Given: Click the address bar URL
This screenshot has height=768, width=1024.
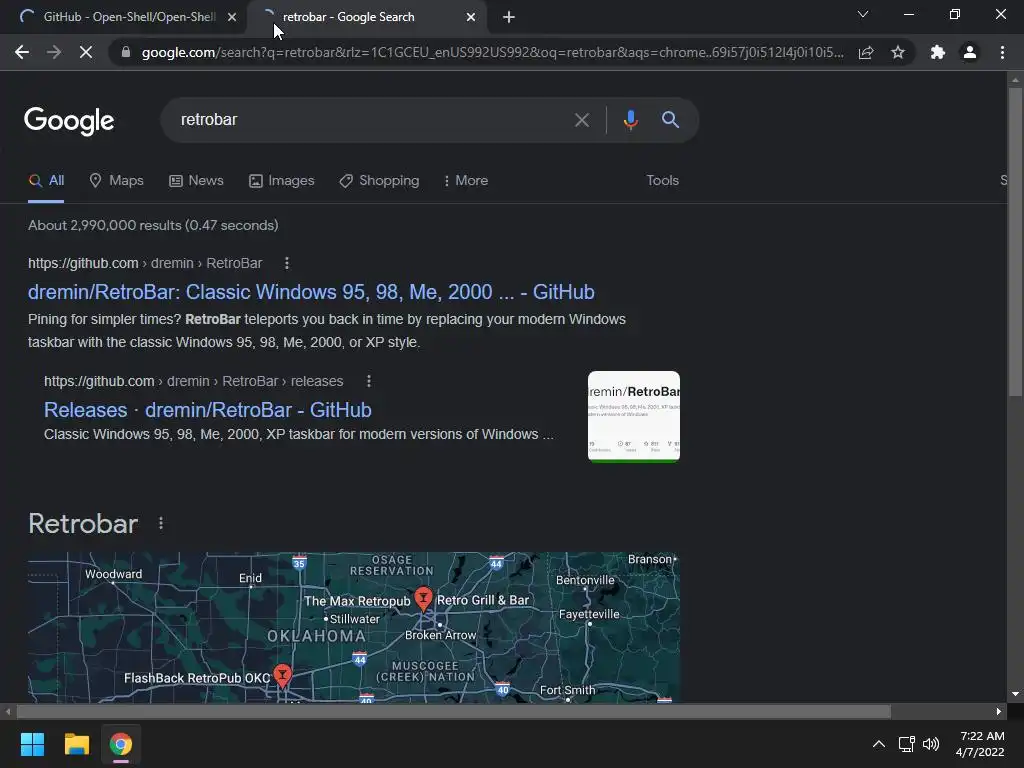Looking at the screenshot, I should coord(492,52).
